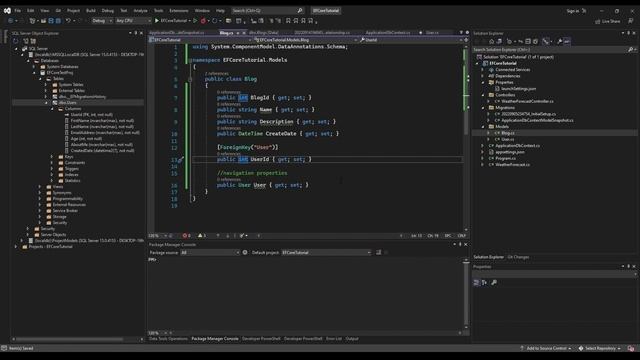Refresh the SQL Server Object Explorer
640x360 pixels.
[16, 41]
